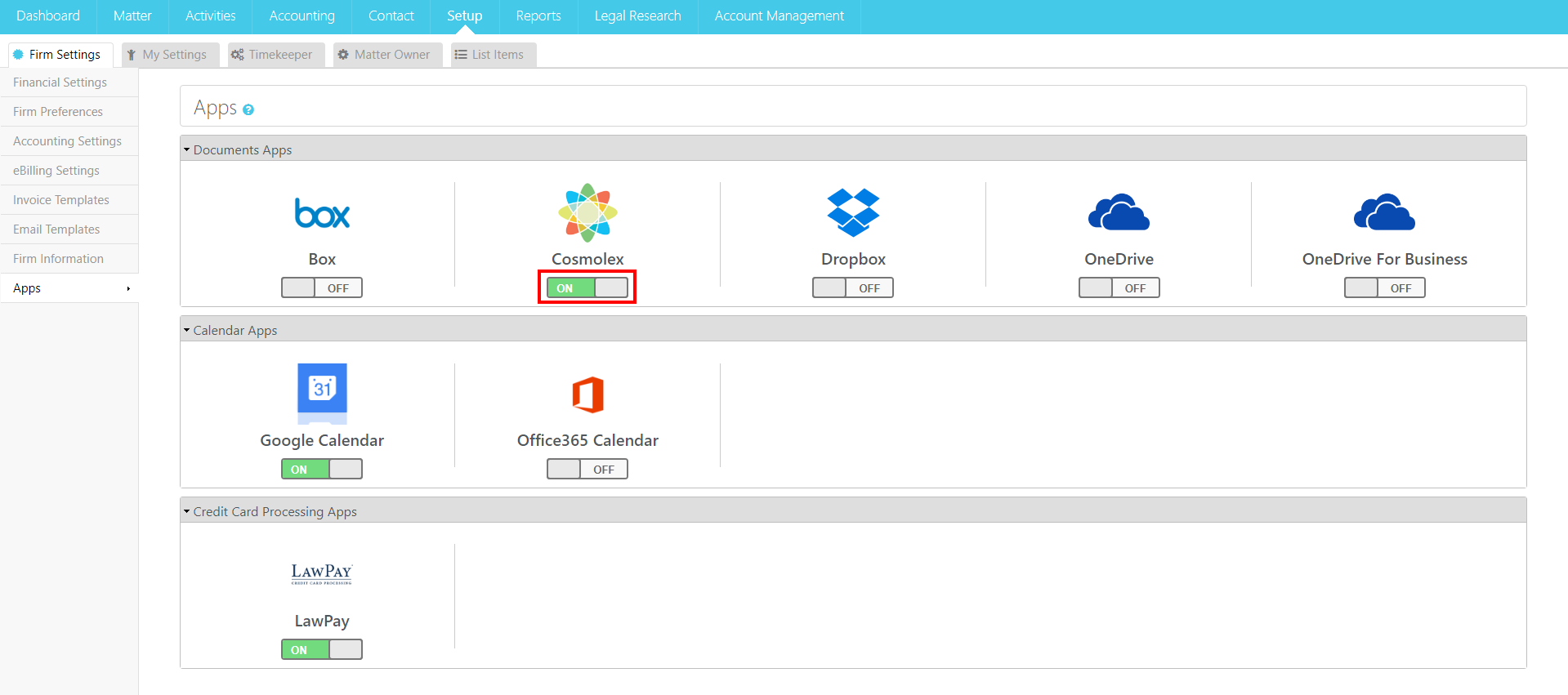This screenshot has width=1568, height=695.
Task: Disable the LawPay toggle
Action: point(322,649)
